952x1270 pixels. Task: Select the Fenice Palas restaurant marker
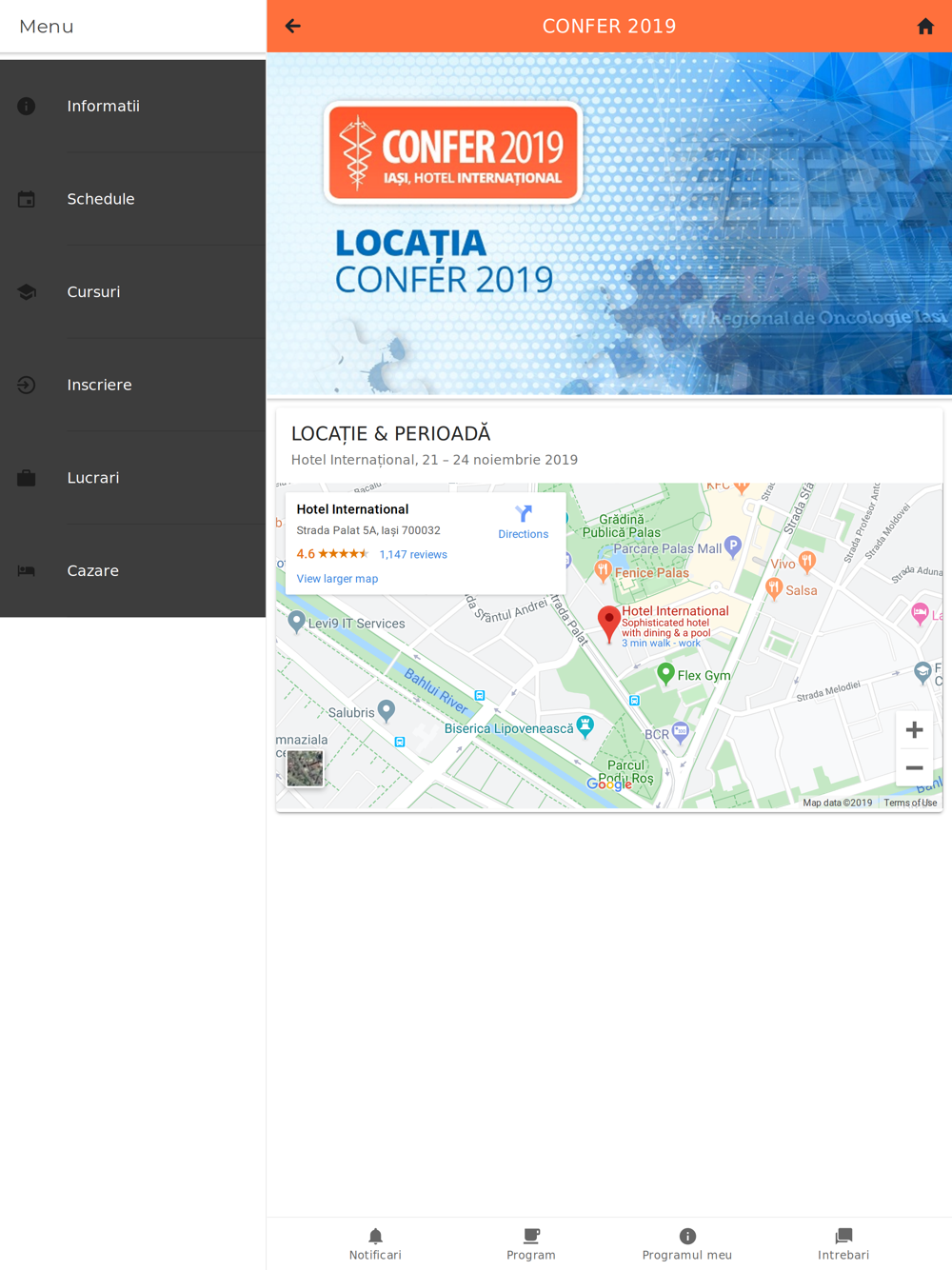[x=603, y=570]
